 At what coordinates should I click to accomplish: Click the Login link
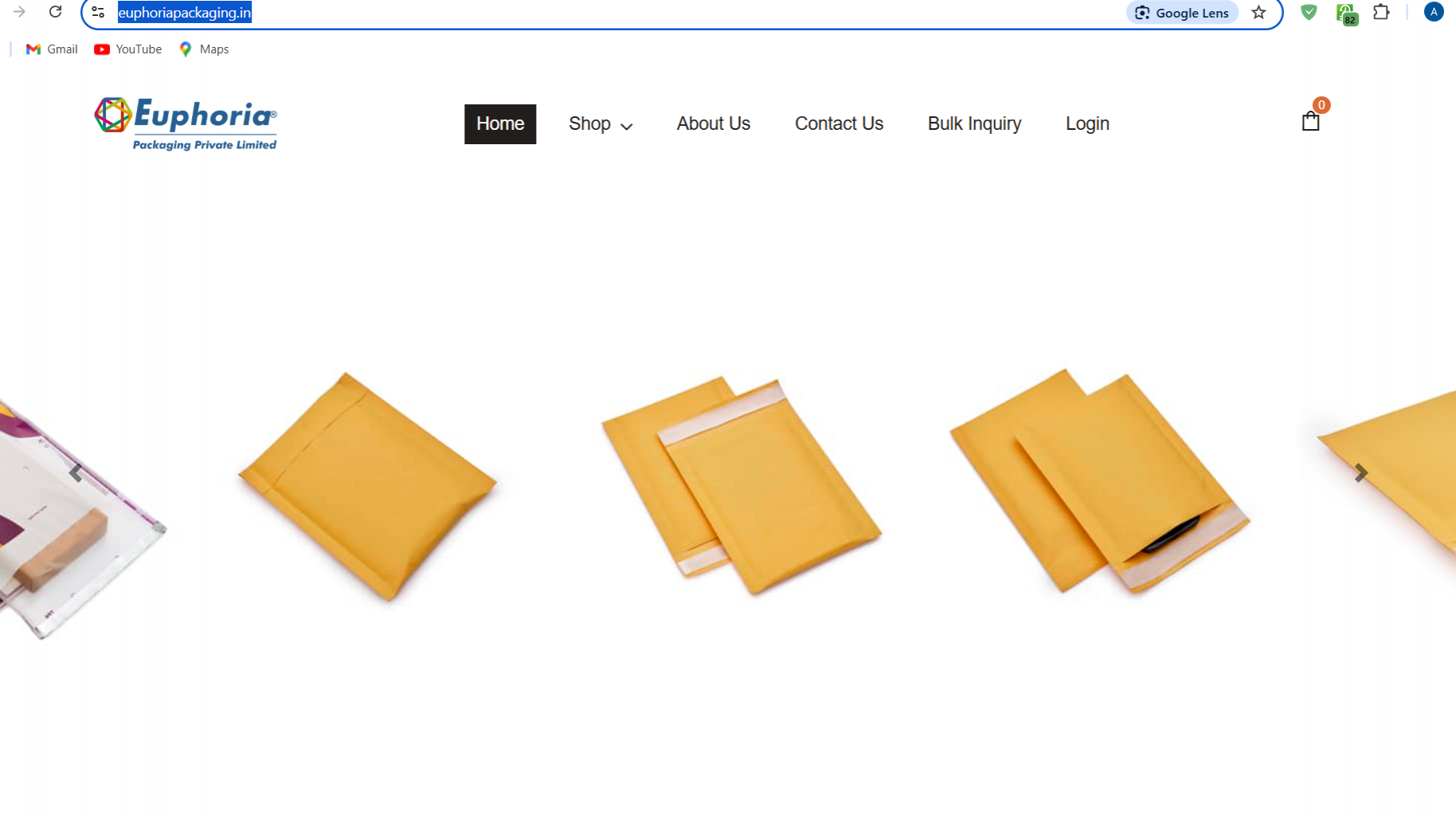[1087, 124]
